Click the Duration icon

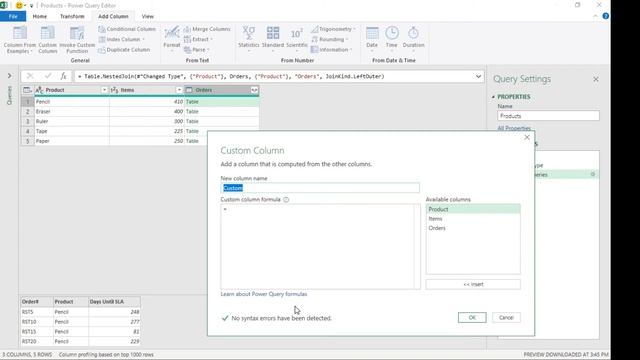pyautogui.click(x=413, y=33)
